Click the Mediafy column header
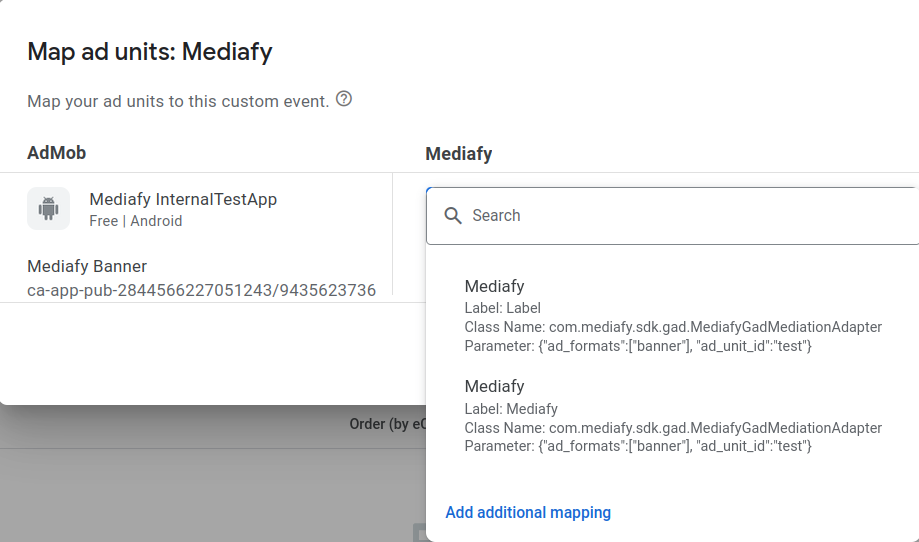This screenshot has height=542, width=919. point(458,154)
